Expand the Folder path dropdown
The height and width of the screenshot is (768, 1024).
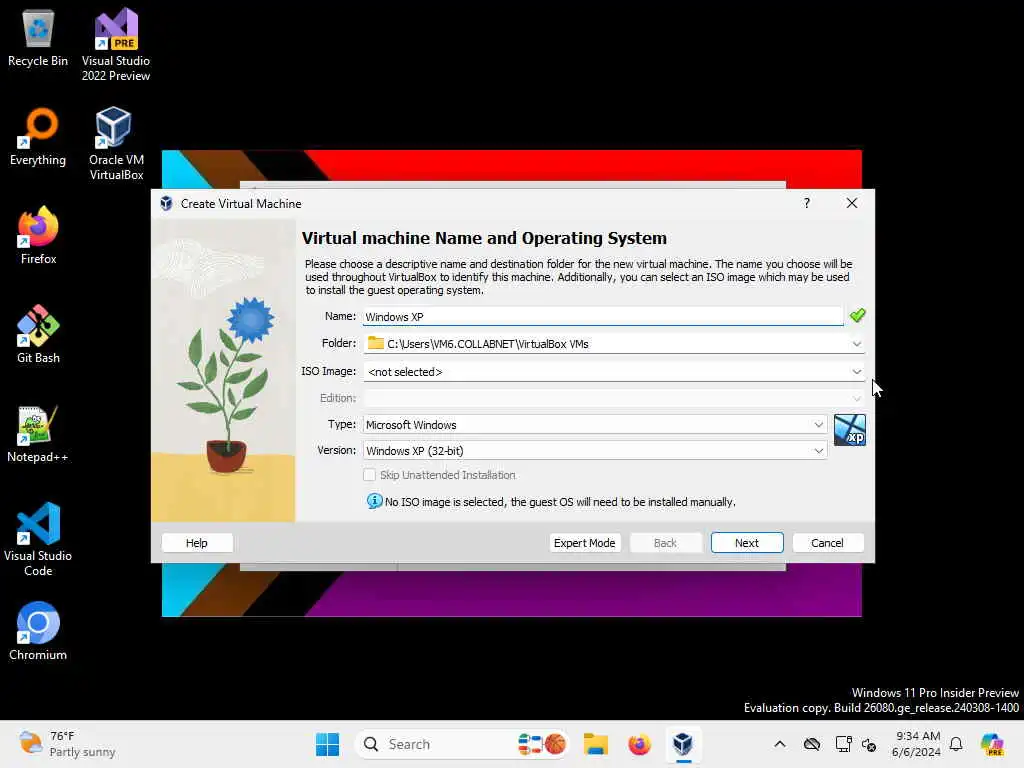click(857, 344)
